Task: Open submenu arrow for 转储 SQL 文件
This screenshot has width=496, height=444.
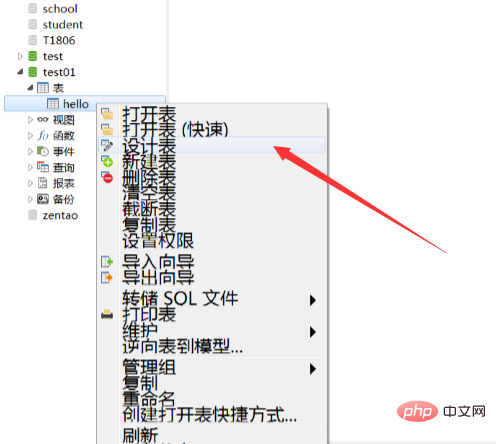Action: tap(312, 300)
